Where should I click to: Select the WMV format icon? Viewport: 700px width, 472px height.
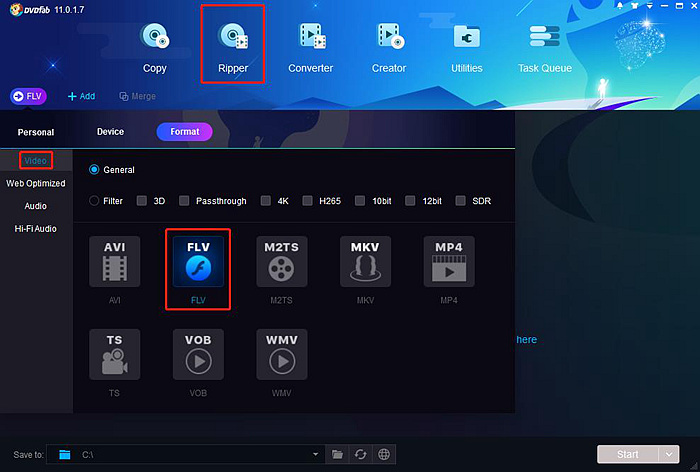coord(282,355)
